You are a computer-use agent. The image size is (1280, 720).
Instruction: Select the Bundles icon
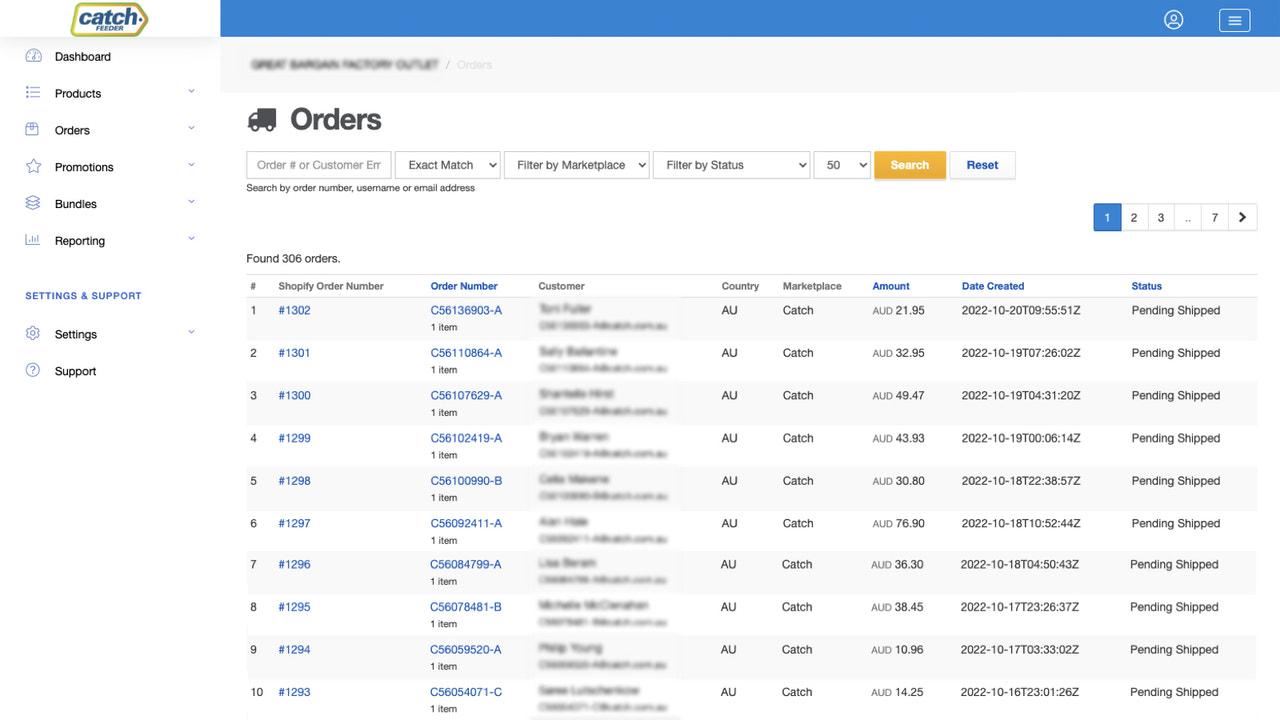(30, 203)
